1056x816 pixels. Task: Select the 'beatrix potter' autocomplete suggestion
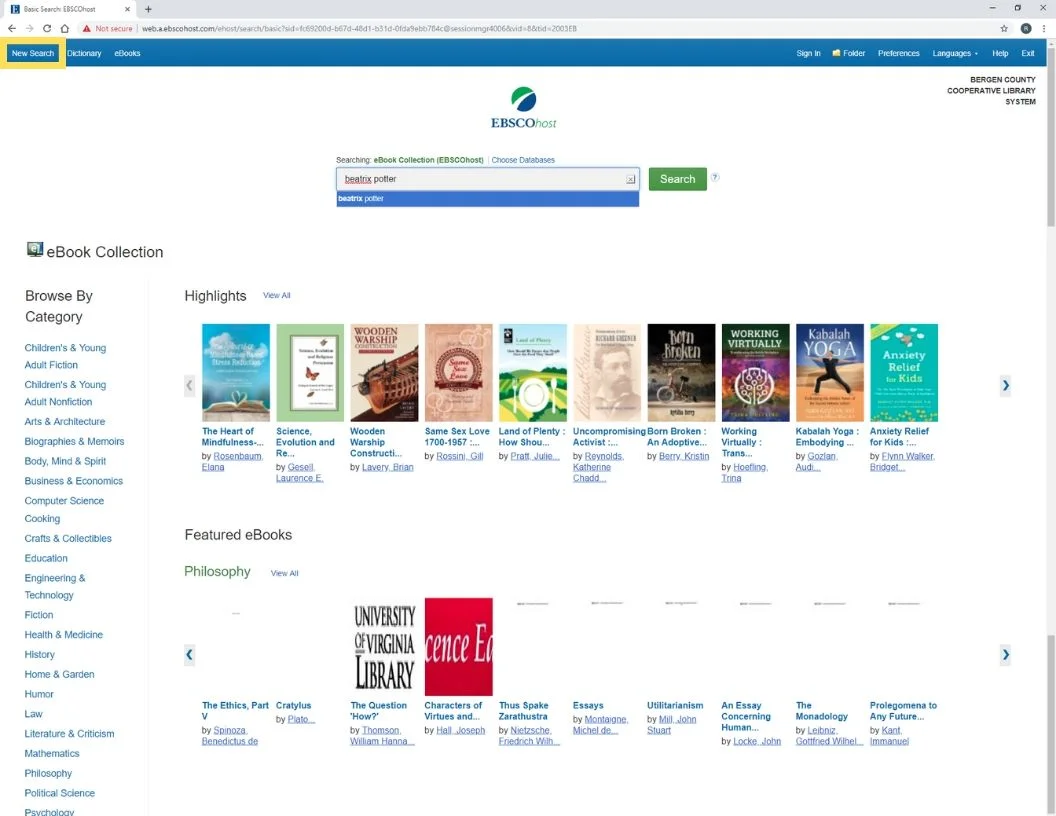point(488,199)
